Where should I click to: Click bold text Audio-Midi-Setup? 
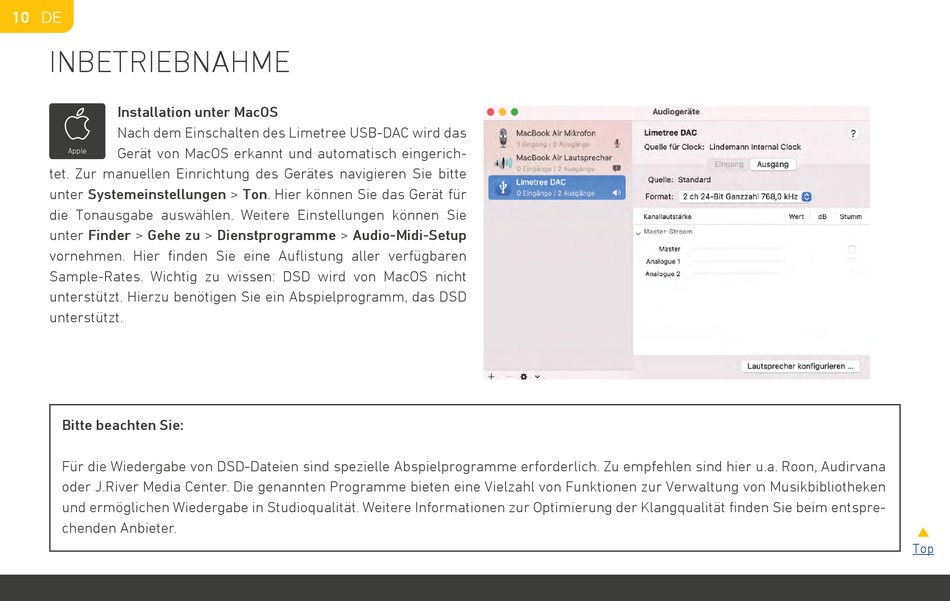[x=410, y=235]
